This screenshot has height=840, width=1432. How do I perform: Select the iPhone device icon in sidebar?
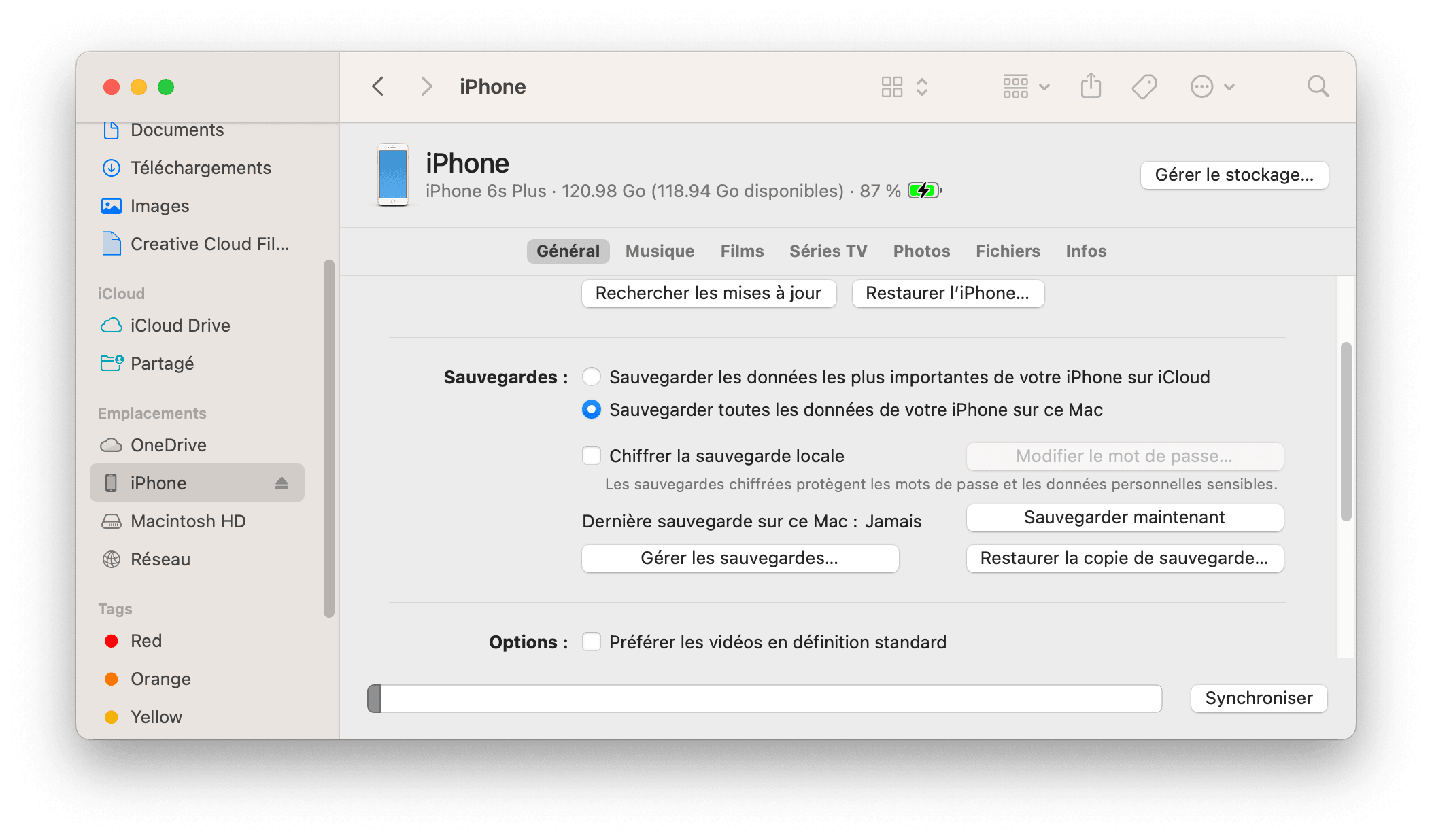click(x=111, y=483)
